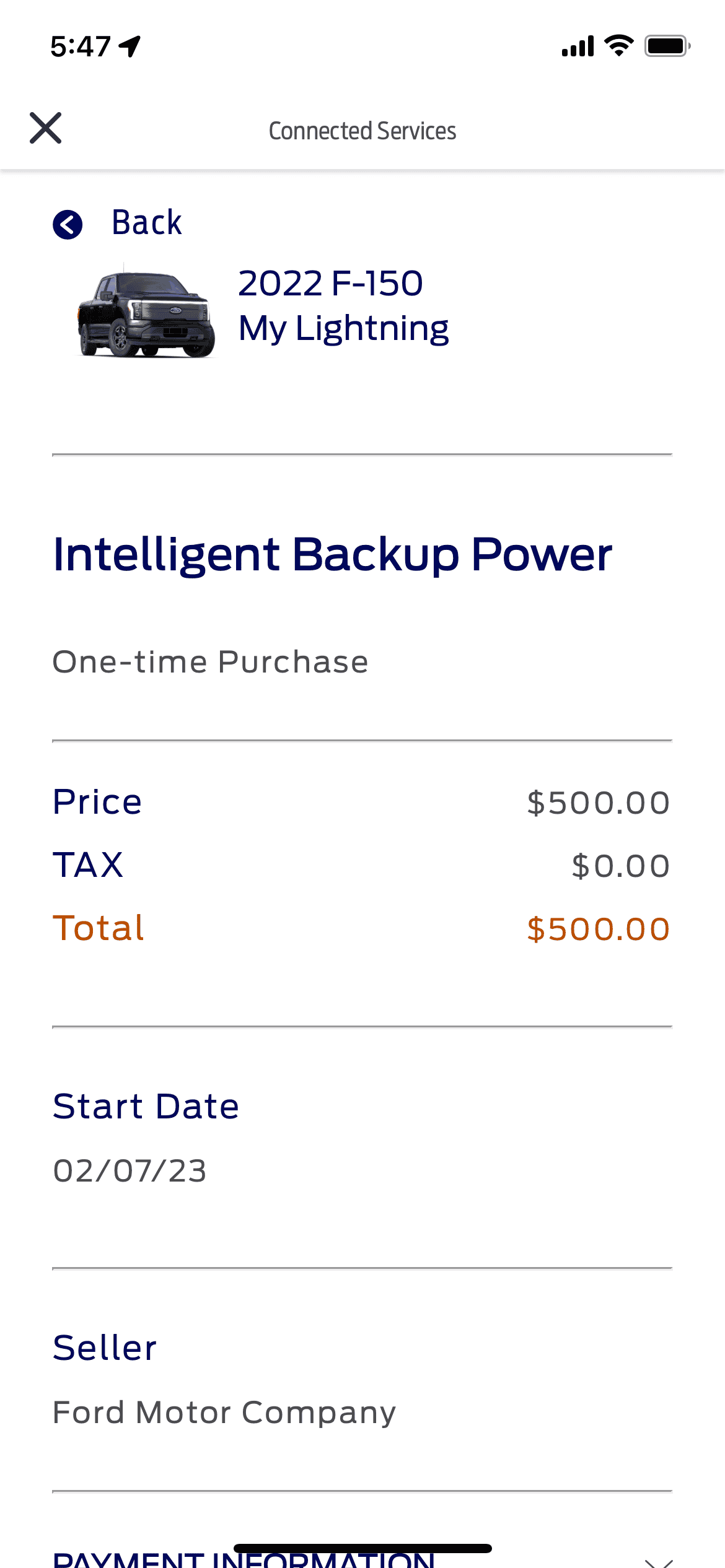Tap the One-time Purchase label
Image resolution: width=725 pixels, height=1568 pixels.
[211, 662]
